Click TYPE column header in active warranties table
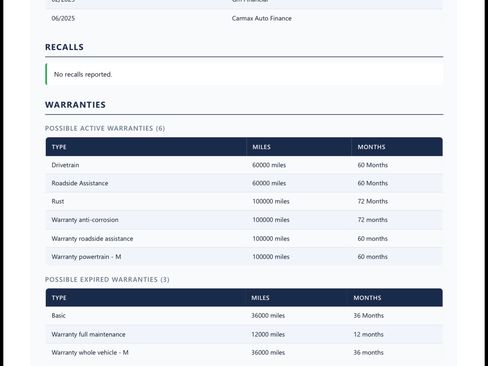 pyautogui.click(x=59, y=147)
